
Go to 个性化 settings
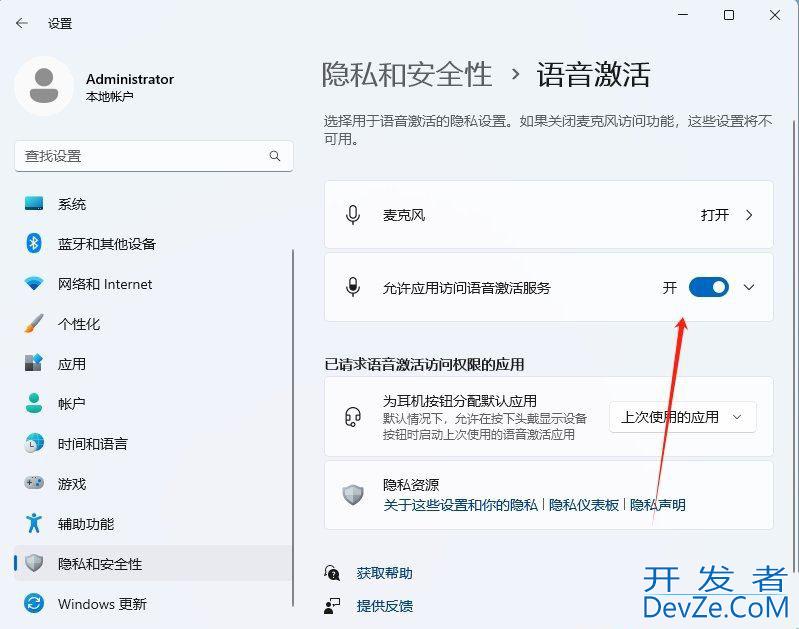pyautogui.click(x=153, y=323)
